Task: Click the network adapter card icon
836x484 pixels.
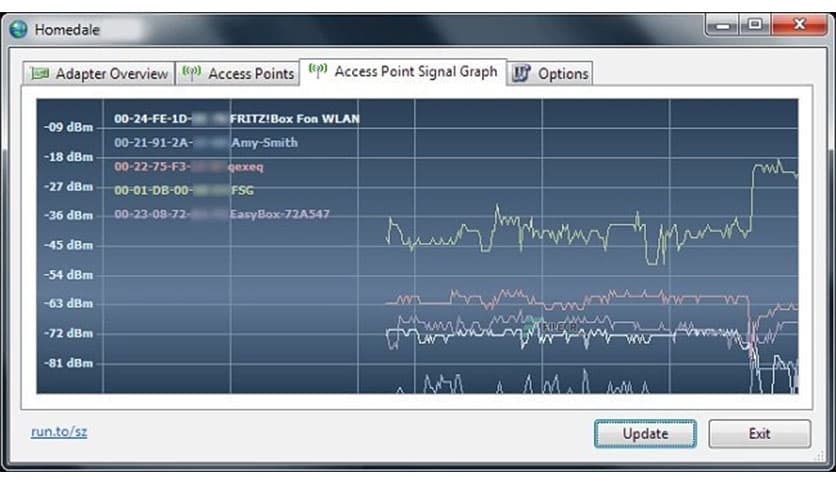Action: pos(39,73)
